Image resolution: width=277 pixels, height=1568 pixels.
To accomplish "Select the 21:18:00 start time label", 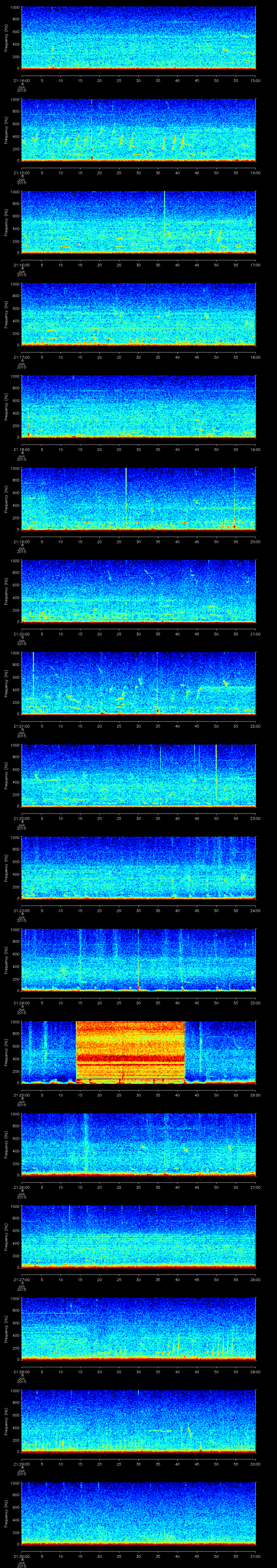I will (x=21, y=449).
